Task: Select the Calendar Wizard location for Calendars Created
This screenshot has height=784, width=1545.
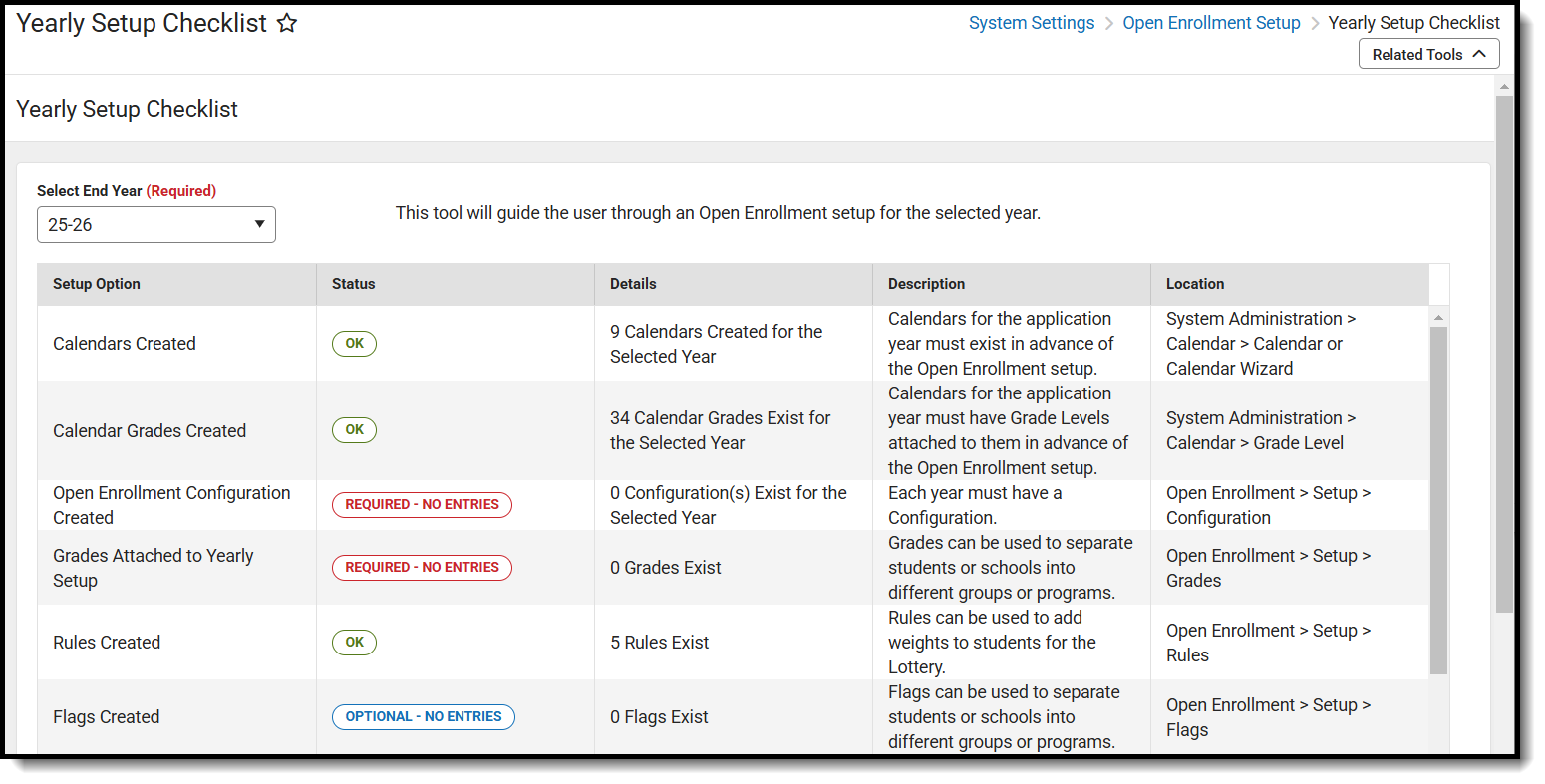Action: 1261,344
